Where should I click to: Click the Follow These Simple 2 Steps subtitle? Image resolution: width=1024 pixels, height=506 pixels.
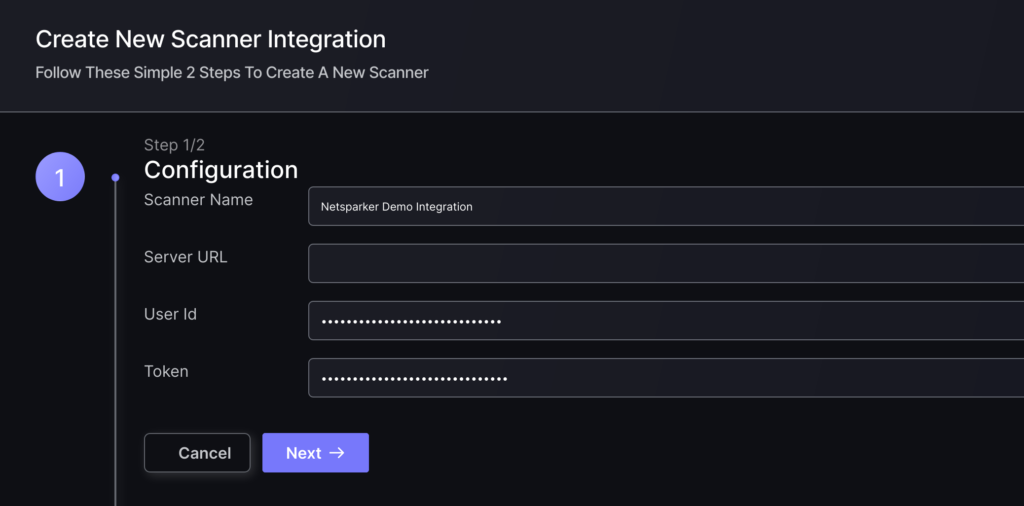click(x=232, y=72)
